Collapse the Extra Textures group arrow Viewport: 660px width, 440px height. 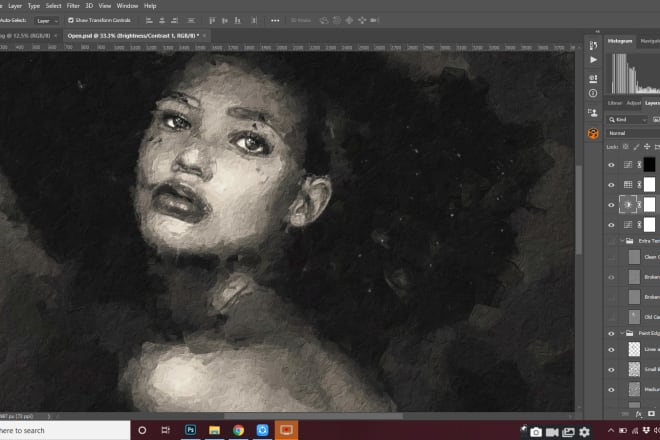pyautogui.click(x=622, y=241)
